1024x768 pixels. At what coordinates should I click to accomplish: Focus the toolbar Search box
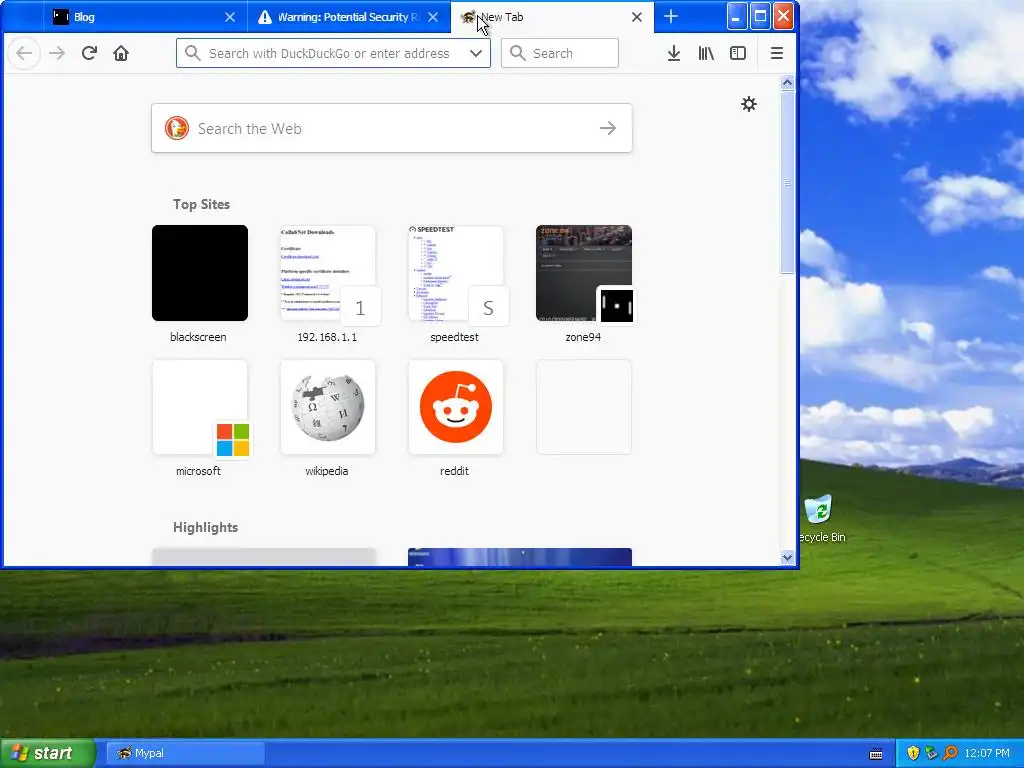pyautogui.click(x=560, y=53)
